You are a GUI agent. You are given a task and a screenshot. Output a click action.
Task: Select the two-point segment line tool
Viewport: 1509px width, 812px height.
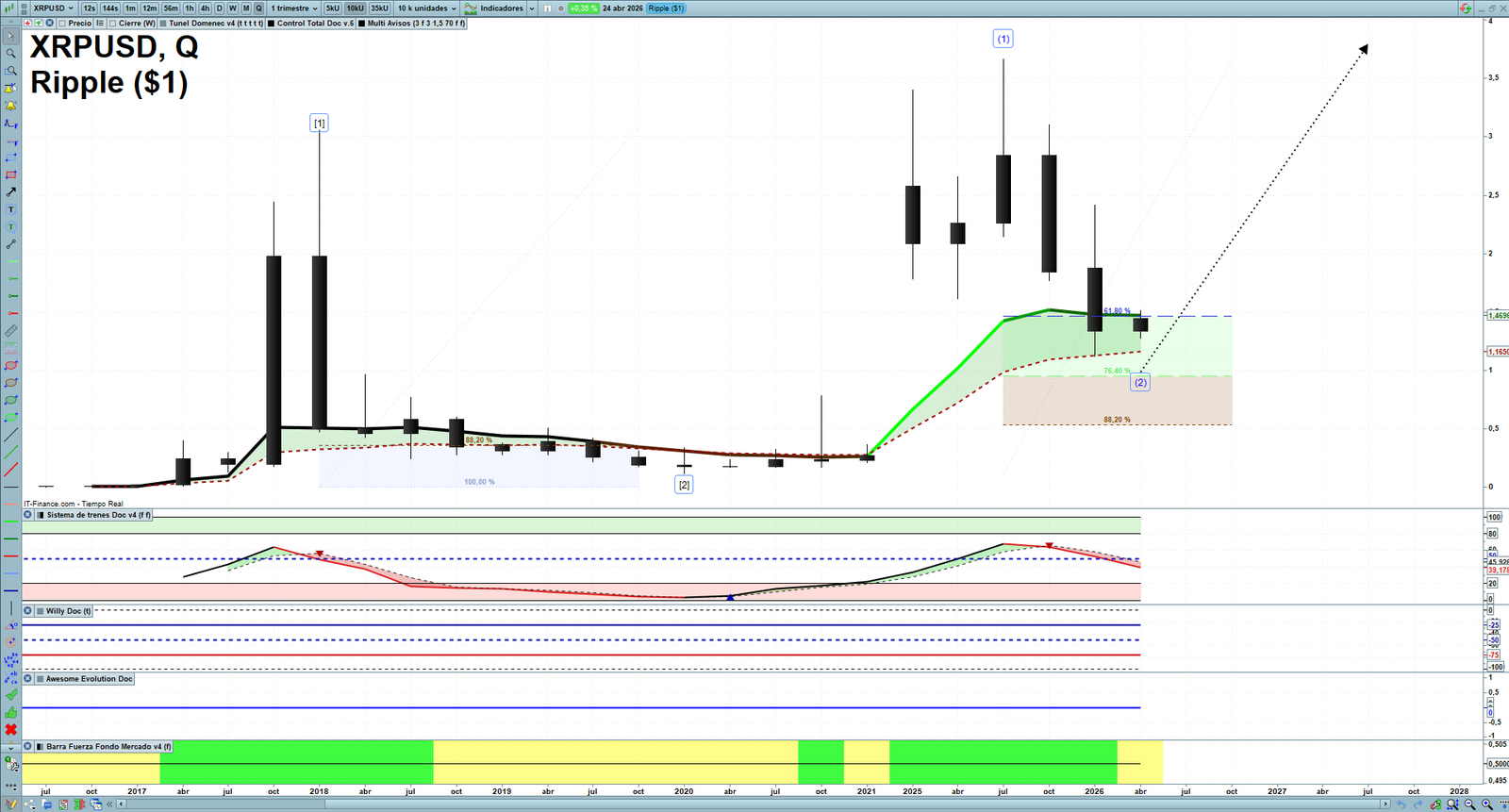(x=10, y=244)
